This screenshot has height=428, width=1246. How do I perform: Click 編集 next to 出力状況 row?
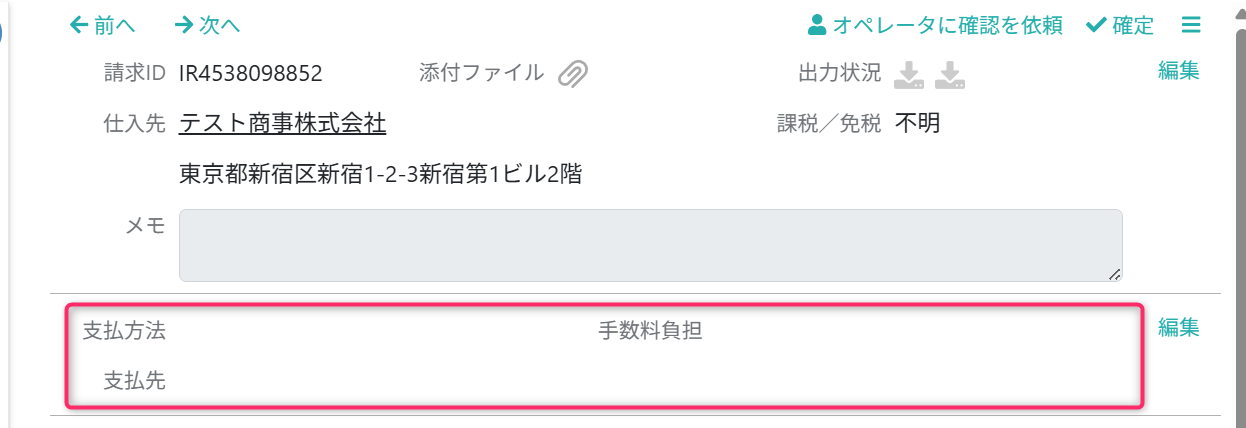(1179, 71)
